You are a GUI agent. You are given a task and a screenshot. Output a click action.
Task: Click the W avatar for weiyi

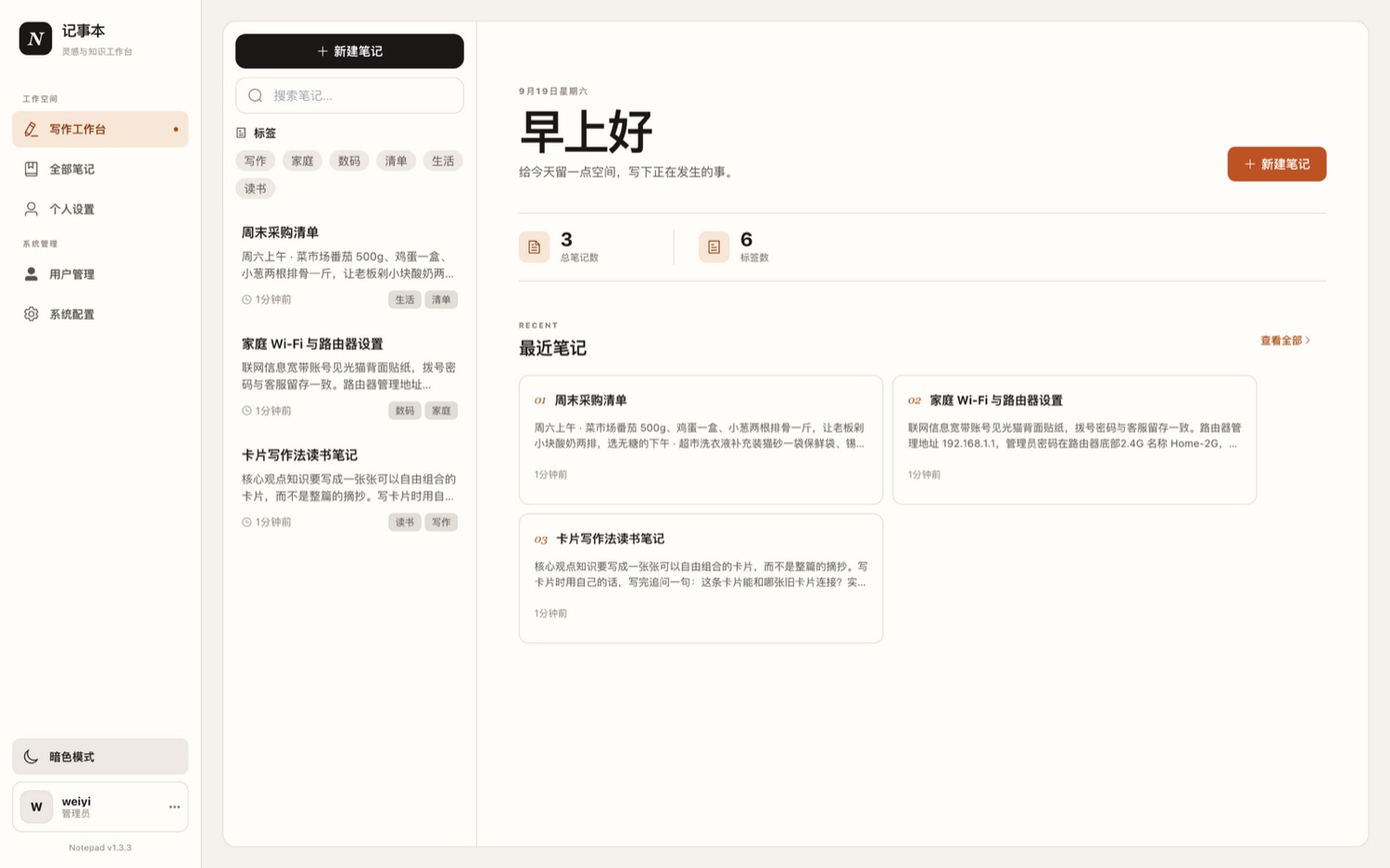tap(36, 807)
